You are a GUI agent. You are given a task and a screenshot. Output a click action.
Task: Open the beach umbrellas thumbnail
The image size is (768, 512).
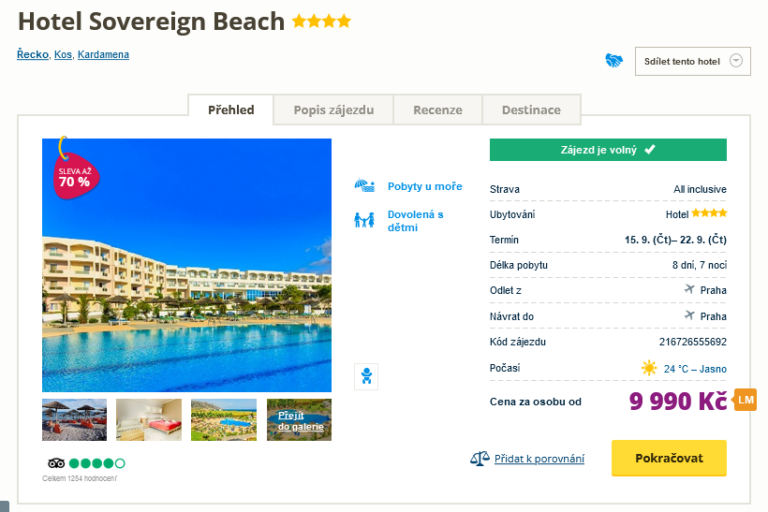[x=74, y=420]
